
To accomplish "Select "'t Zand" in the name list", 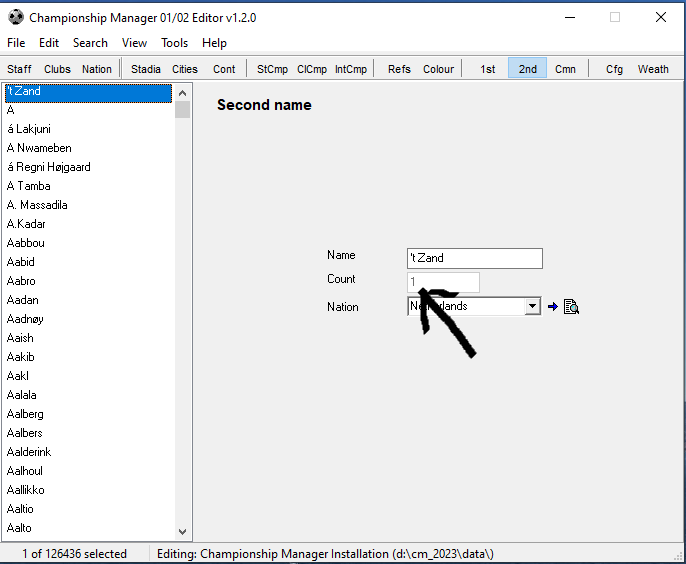I will click(88, 91).
